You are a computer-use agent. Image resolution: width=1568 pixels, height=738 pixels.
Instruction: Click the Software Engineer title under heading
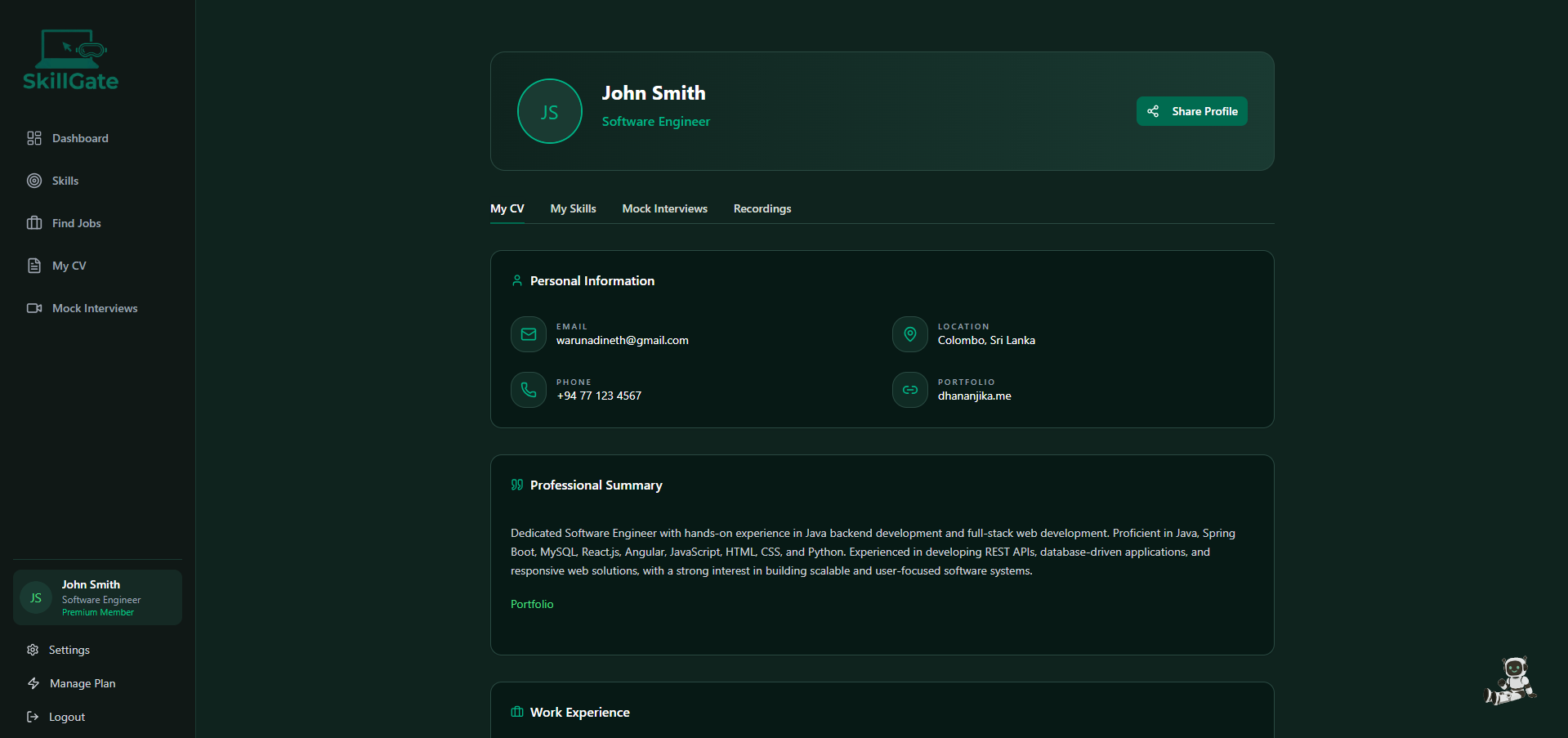(x=656, y=121)
